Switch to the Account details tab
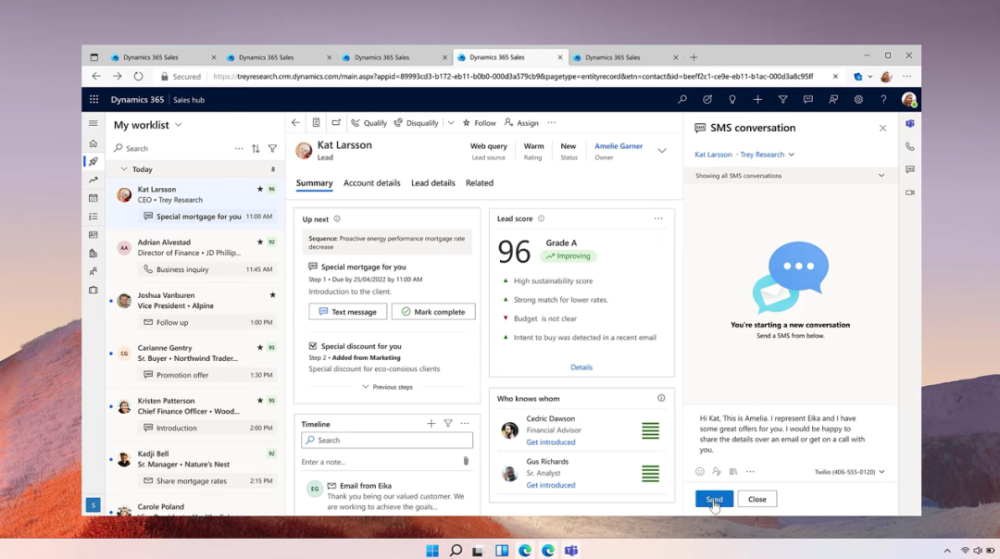This screenshot has width=1000, height=559. tap(371, 183)
